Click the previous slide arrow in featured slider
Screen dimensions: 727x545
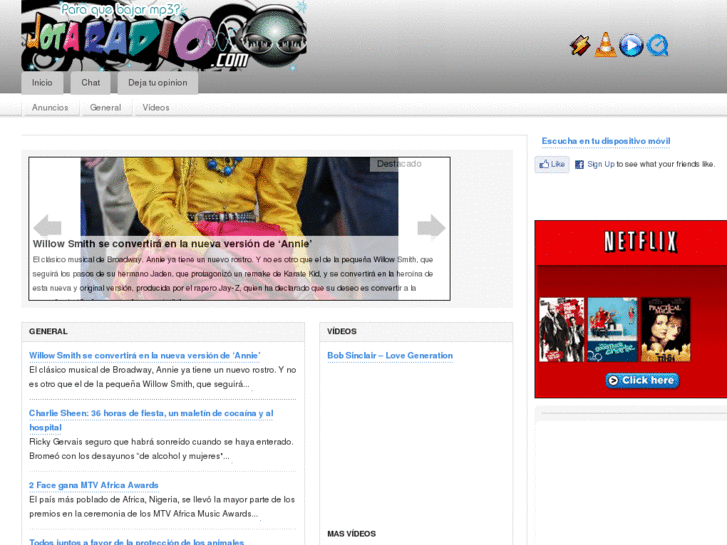click(x=47, y=226)
